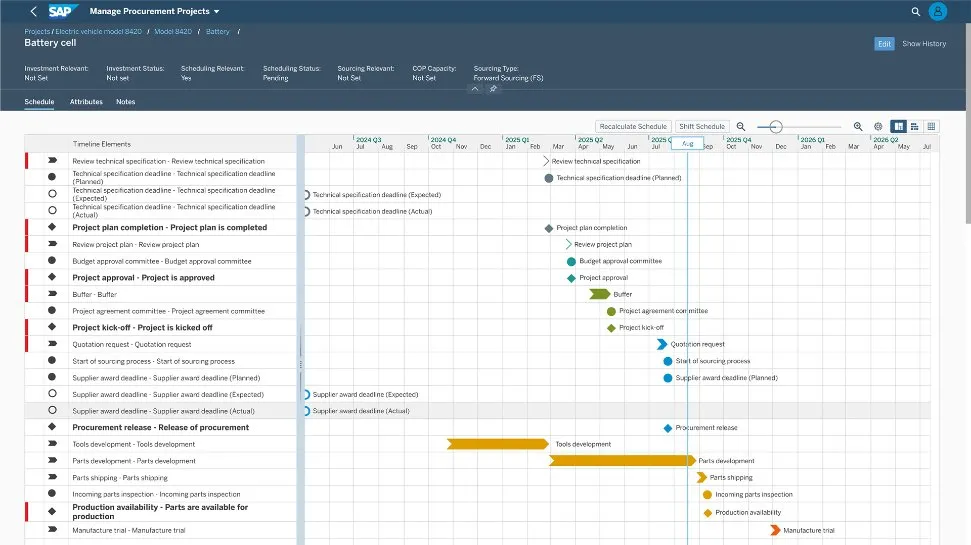Switch to the table-only grid view
Screen dimensions: 971x545
[x=931, y=127]
